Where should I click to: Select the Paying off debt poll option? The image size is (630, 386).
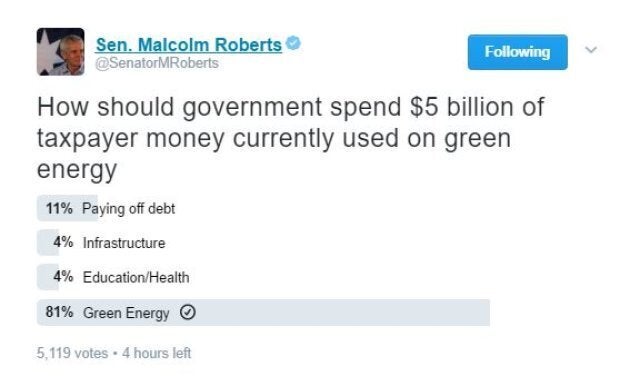(x=129, y=208)
